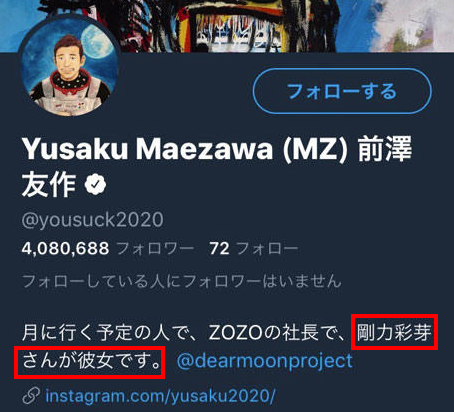The width and height of the screenshot is (454, 412).
Task: Select the @yousuck2020 handle text
Action: (x=93, y=220)
